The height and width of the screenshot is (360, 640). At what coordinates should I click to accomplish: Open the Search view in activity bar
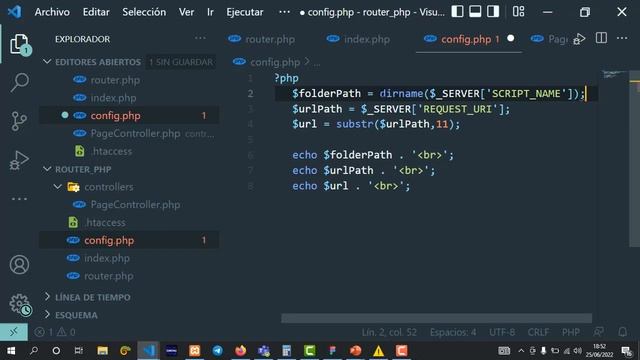tap(19, 83)
